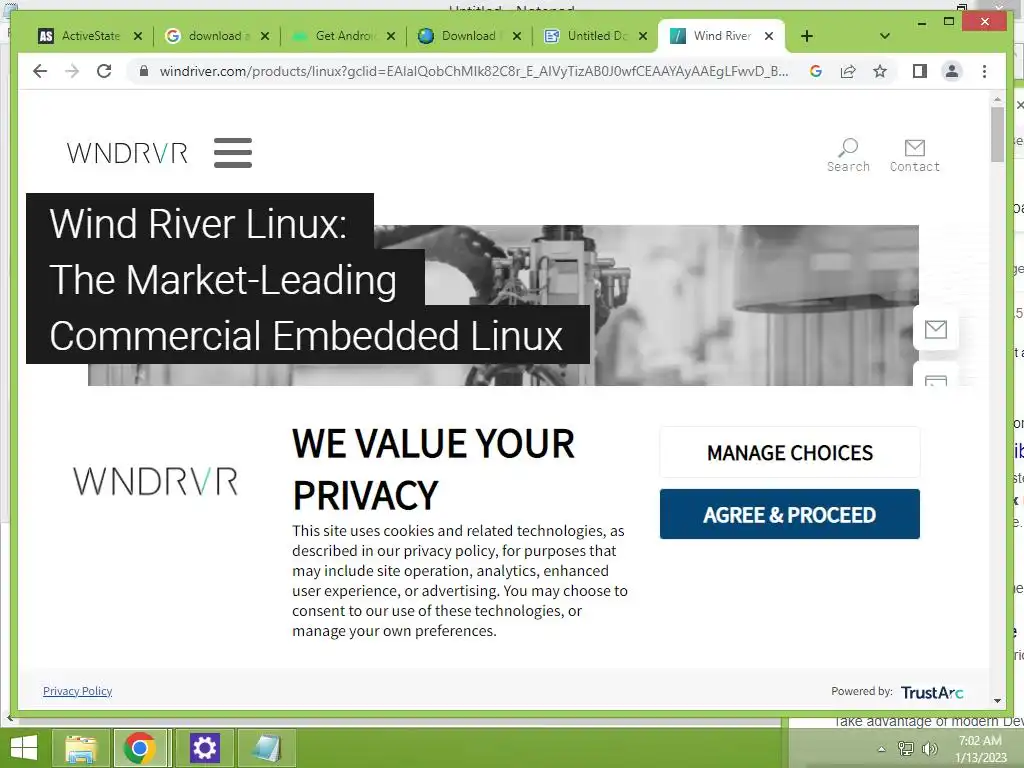Click the address bar URL field
The image size is (1024, 768).
coord(473,71)
